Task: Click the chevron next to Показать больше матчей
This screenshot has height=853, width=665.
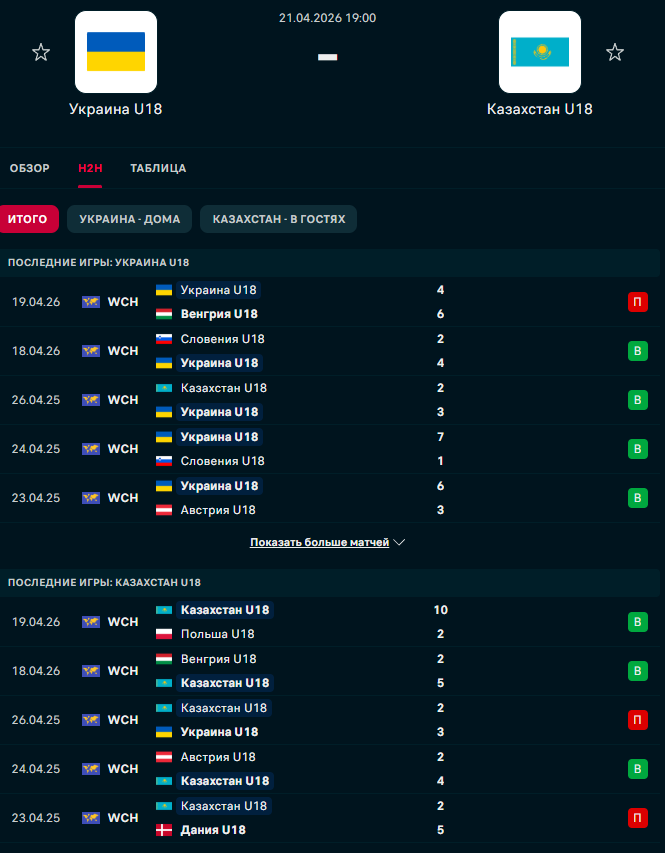Action: pos(400,542)
